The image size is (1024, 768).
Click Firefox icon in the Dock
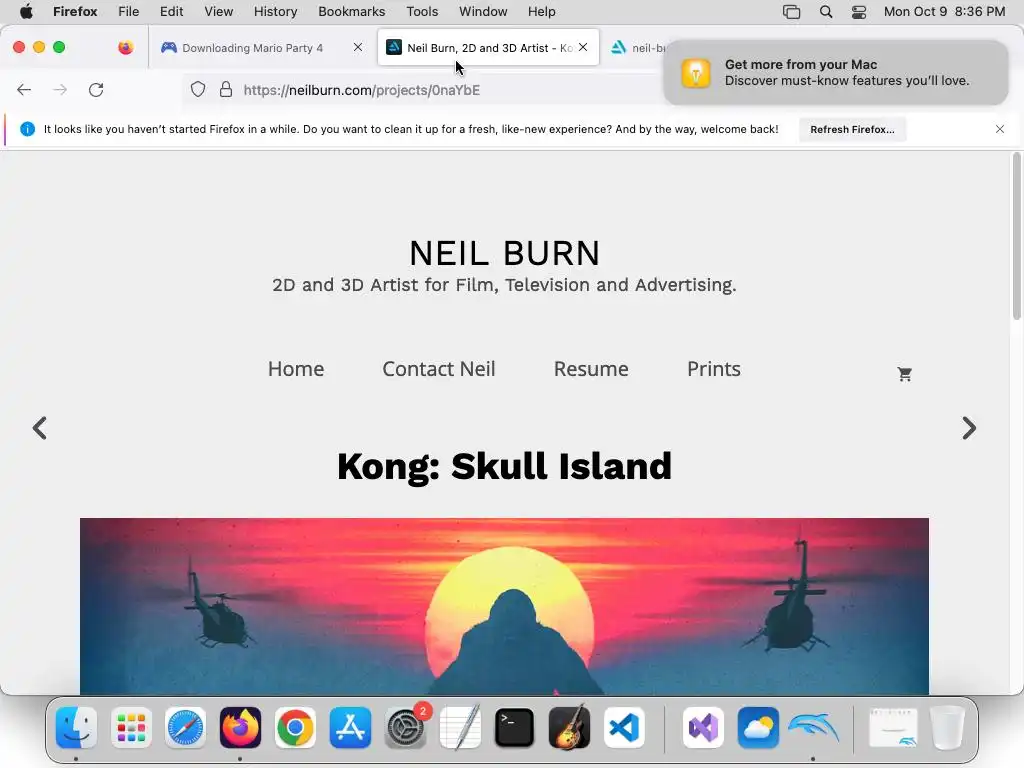point(240,728)
